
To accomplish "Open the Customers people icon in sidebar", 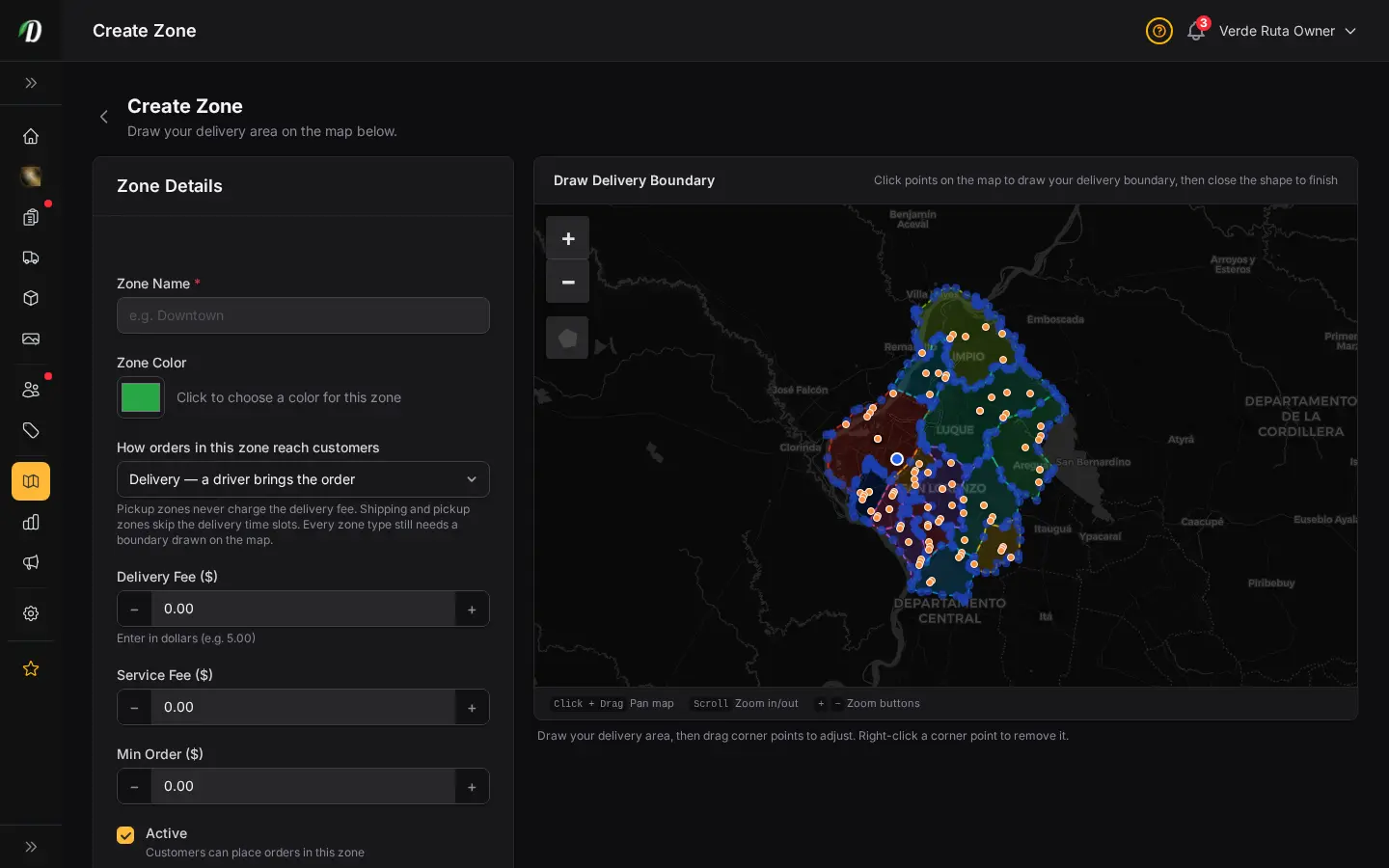I will [x=31, y=390].
